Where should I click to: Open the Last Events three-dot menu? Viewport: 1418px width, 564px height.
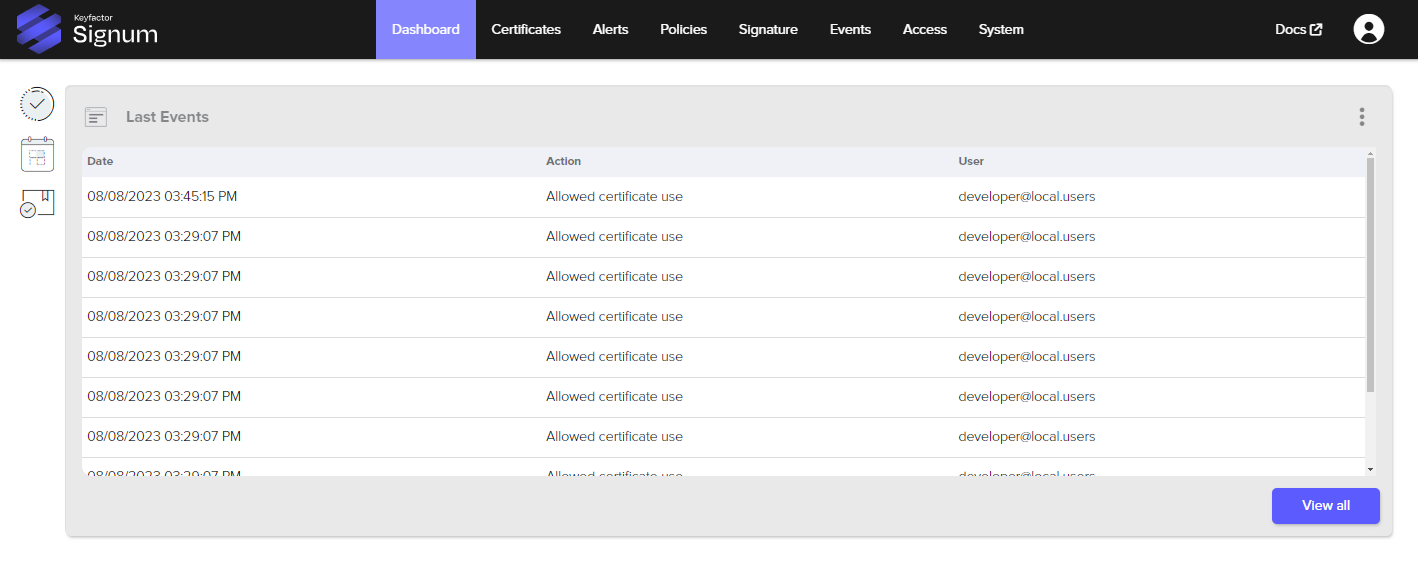pyautogui.click(x=1361, y=117)
